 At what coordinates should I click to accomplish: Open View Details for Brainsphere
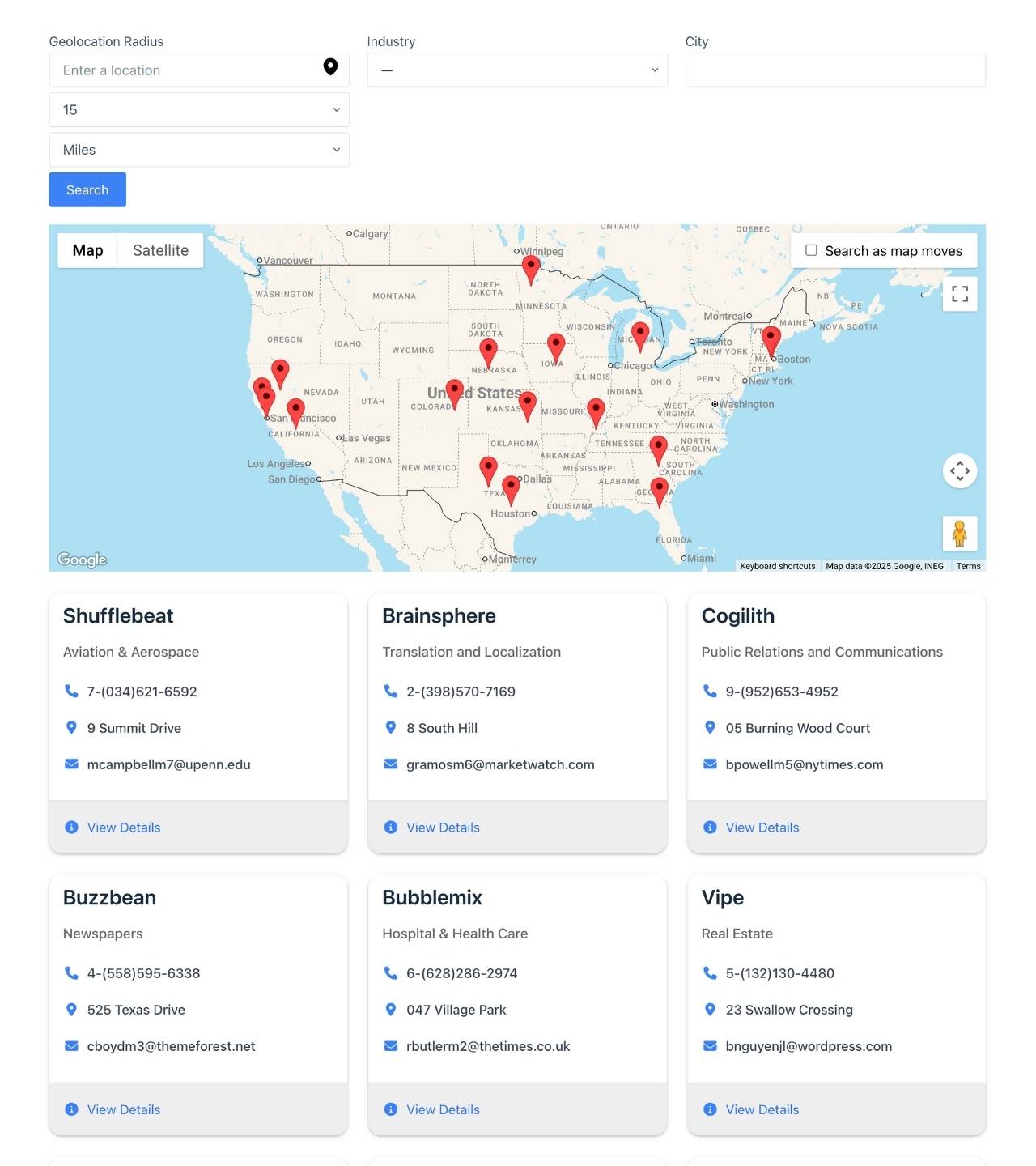pyautogui.click(x=443, y=828)
